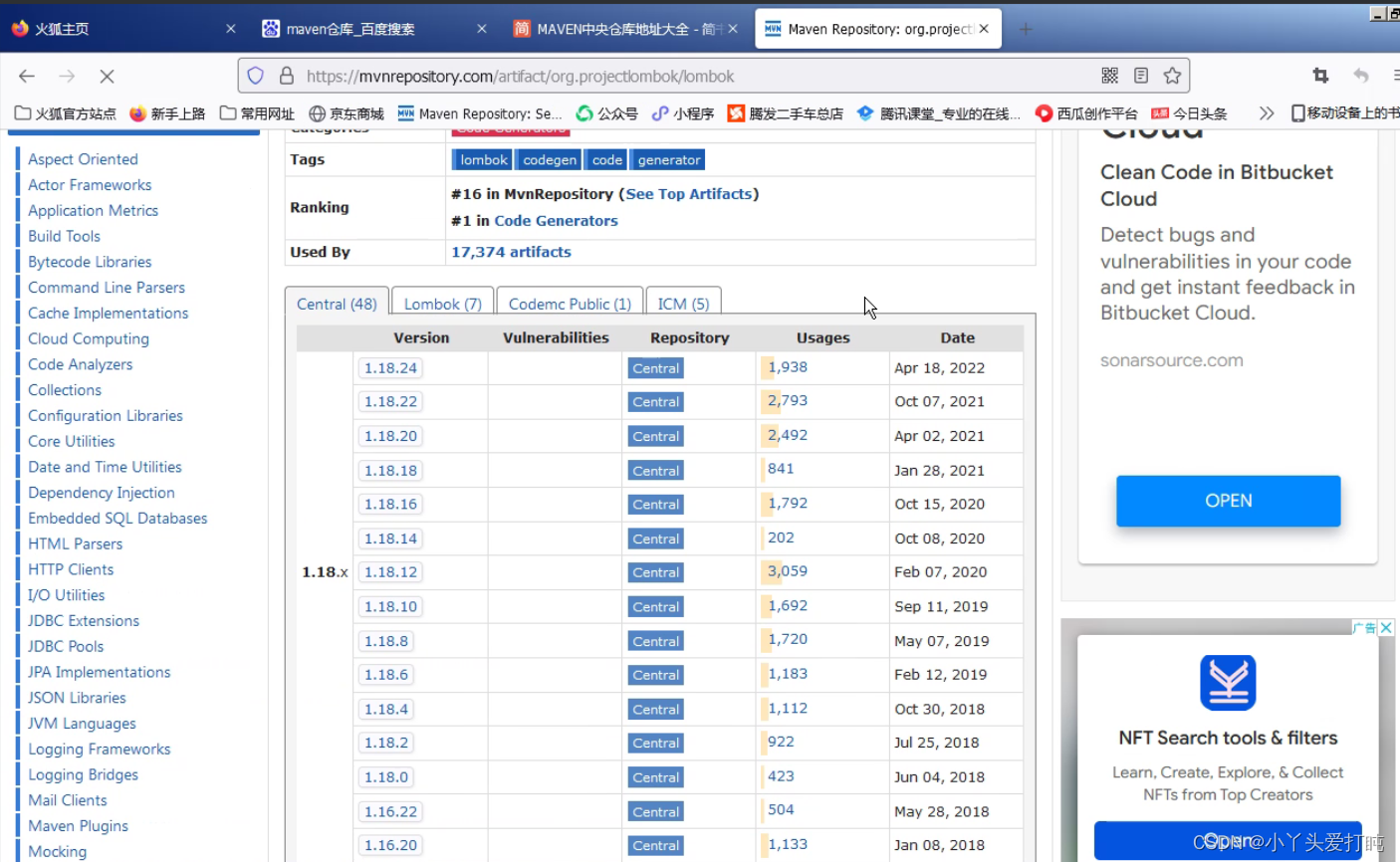
Task: Click the OPEN button in Bitbucket ad
Action: (1229, 501)
